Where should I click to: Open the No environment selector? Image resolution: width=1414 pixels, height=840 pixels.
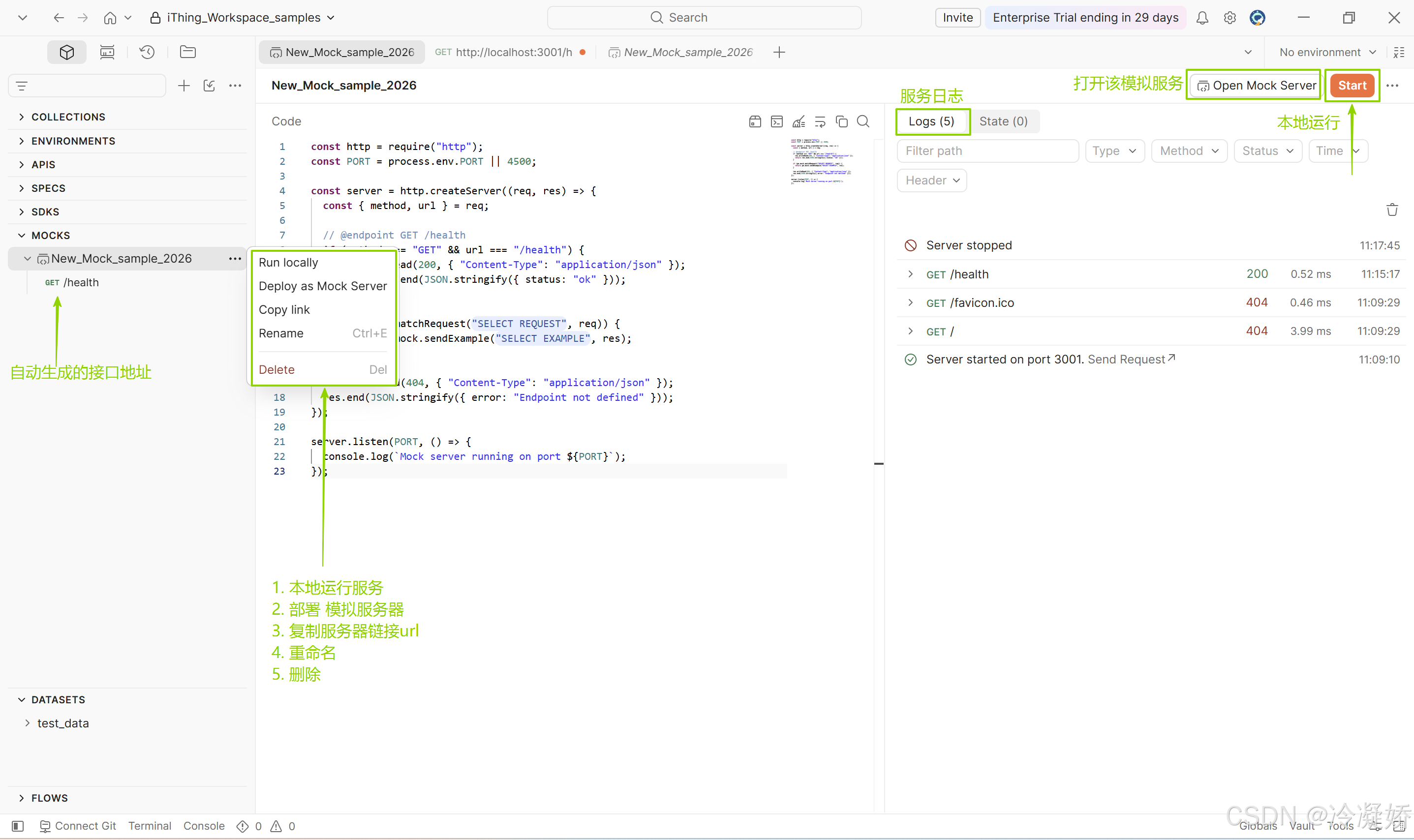[x=1327, y=52]
